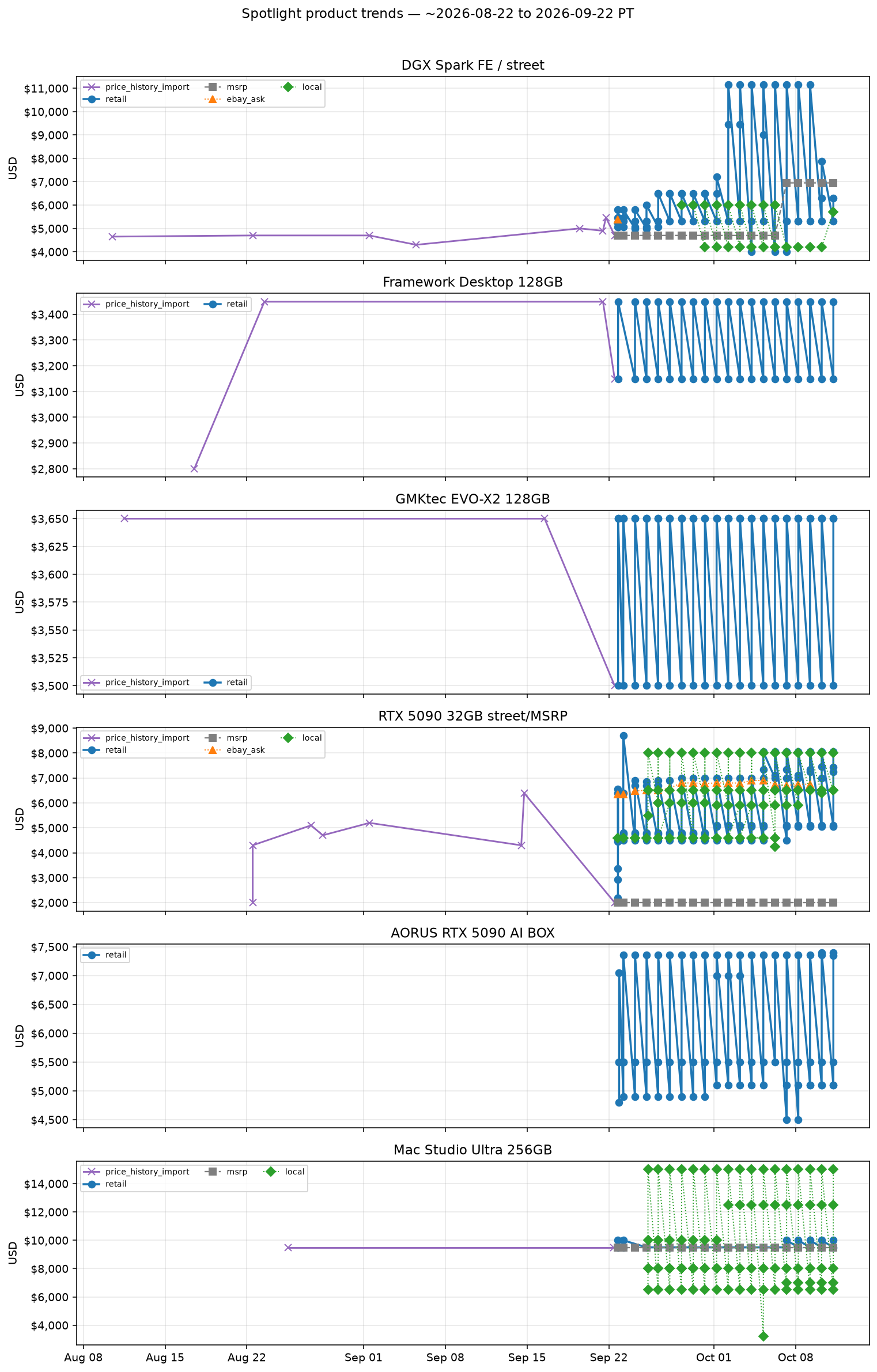Click "local" in the Mac Studio legend
Screen dimensions: 877x1372
tap(294, 1172)
